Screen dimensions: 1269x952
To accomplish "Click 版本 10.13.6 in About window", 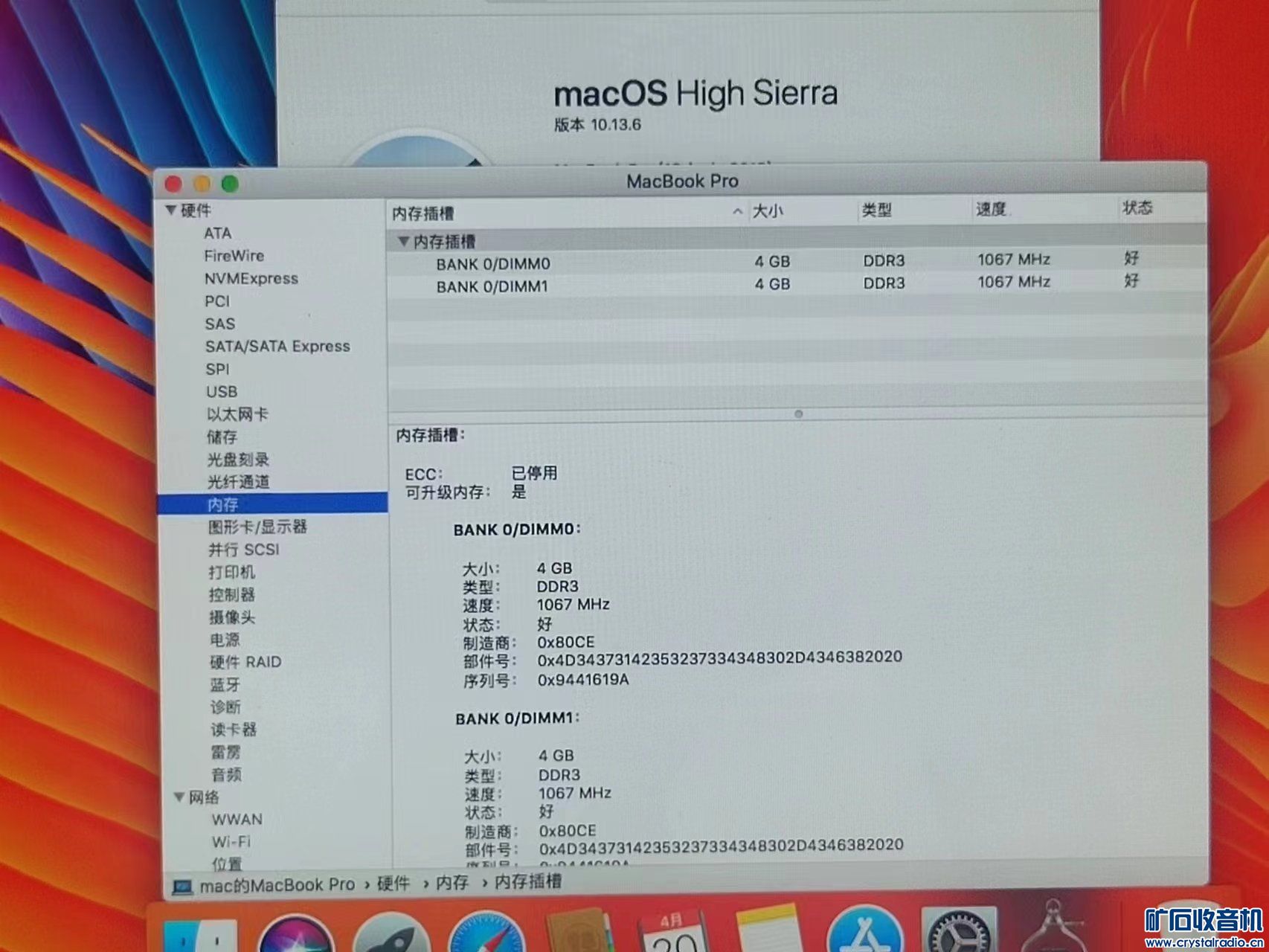I will coord(597,125).
